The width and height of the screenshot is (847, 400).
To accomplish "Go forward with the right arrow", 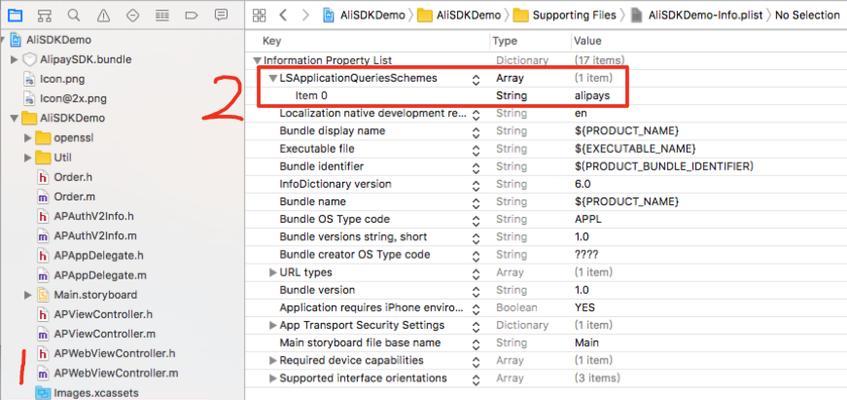I will click(305, 15).
